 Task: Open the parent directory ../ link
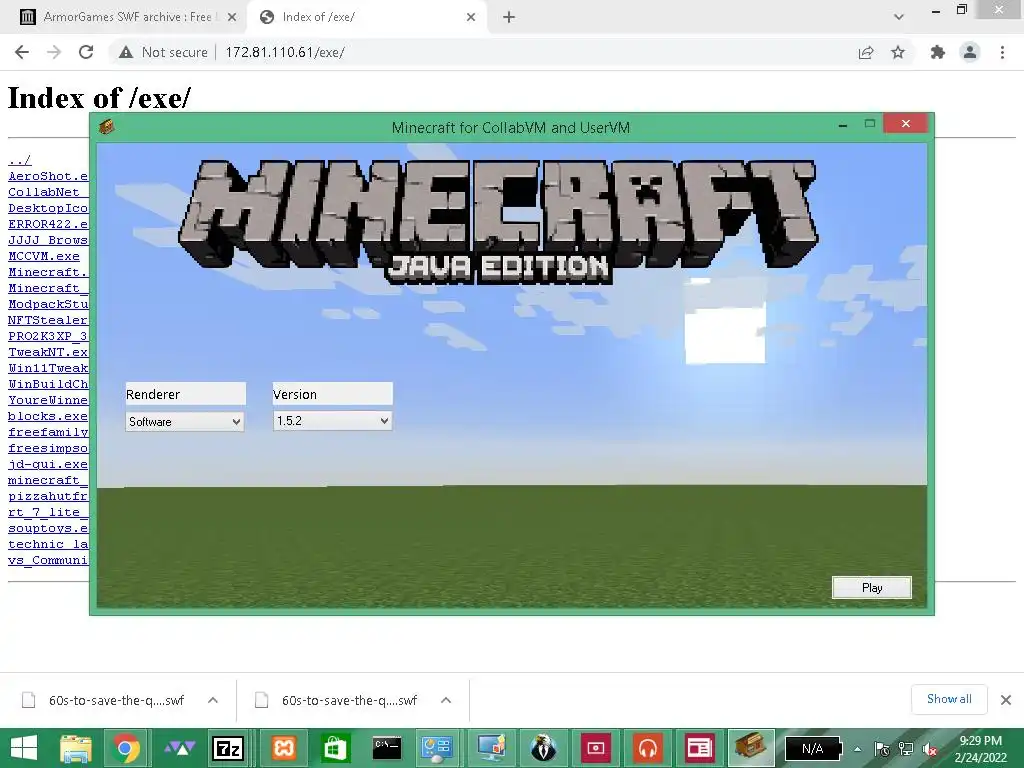click(20, 160)
